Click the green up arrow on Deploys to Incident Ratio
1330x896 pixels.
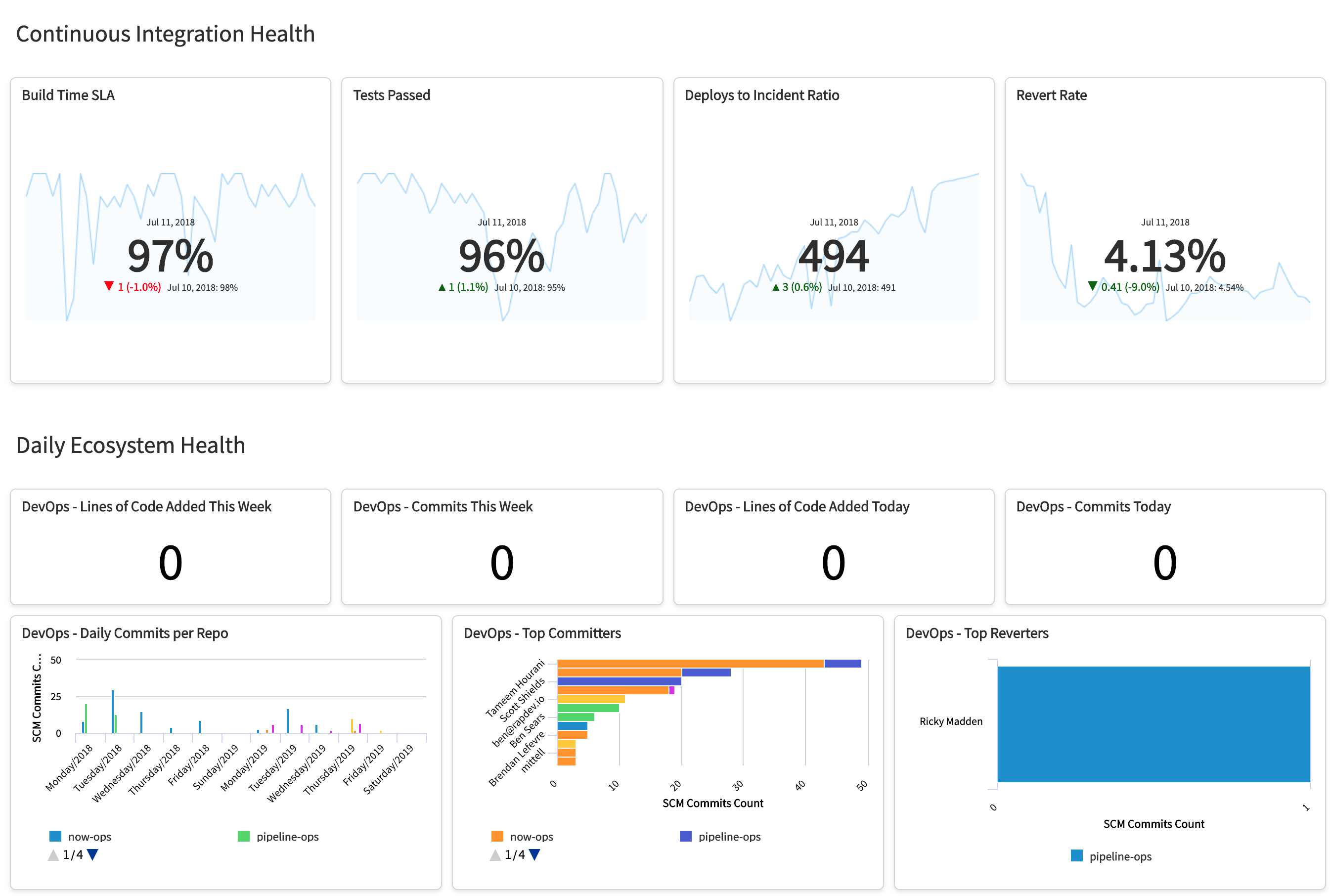[x=776, y=287]
